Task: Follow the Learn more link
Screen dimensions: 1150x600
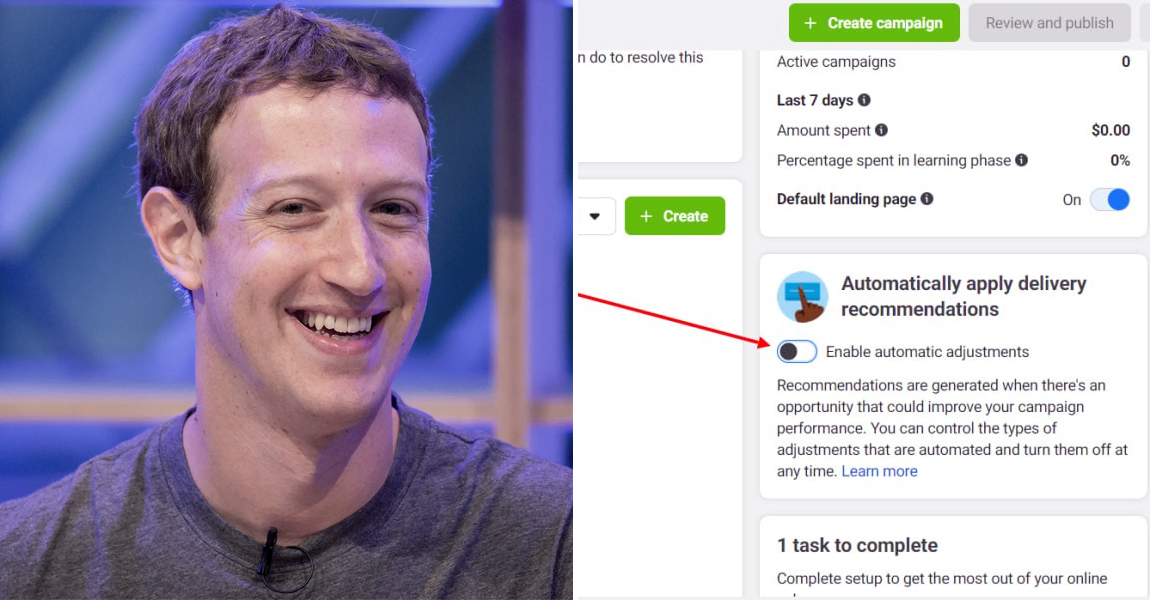Action: click(879, 472)
